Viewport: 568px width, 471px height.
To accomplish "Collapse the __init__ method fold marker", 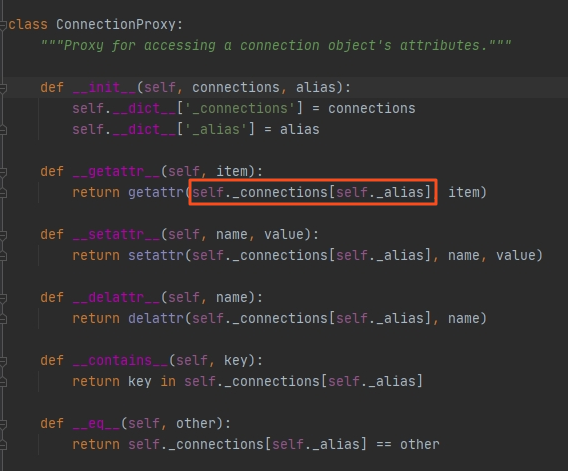I will point(3,87).
